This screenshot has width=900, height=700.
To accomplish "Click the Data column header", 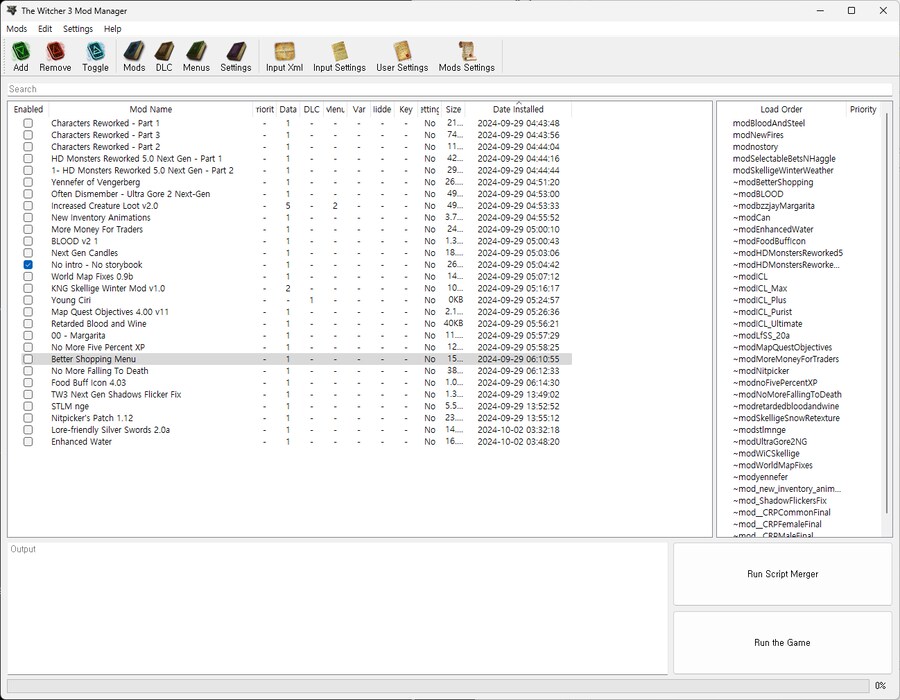I will point(288,109).
